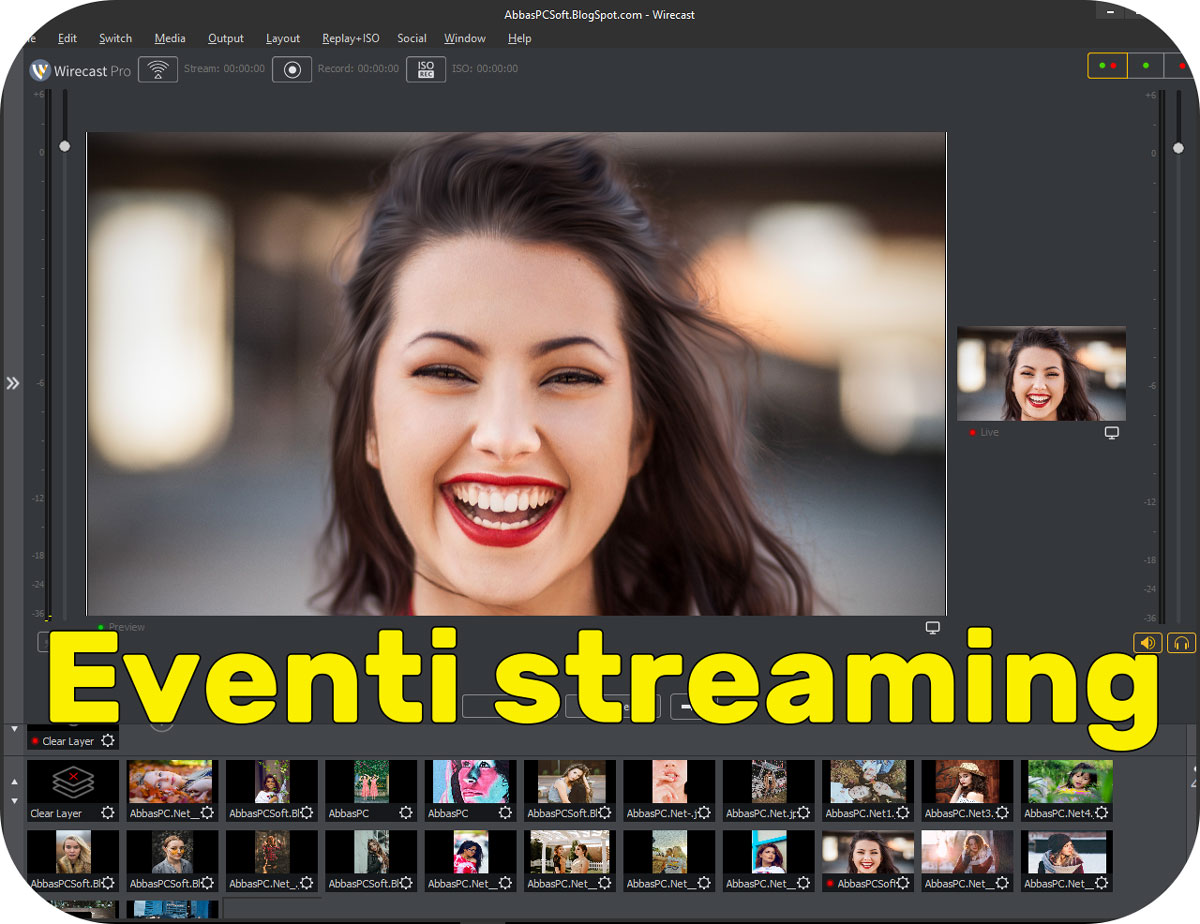
Task: Open the Output menu
Action: (x=226, y=38)
